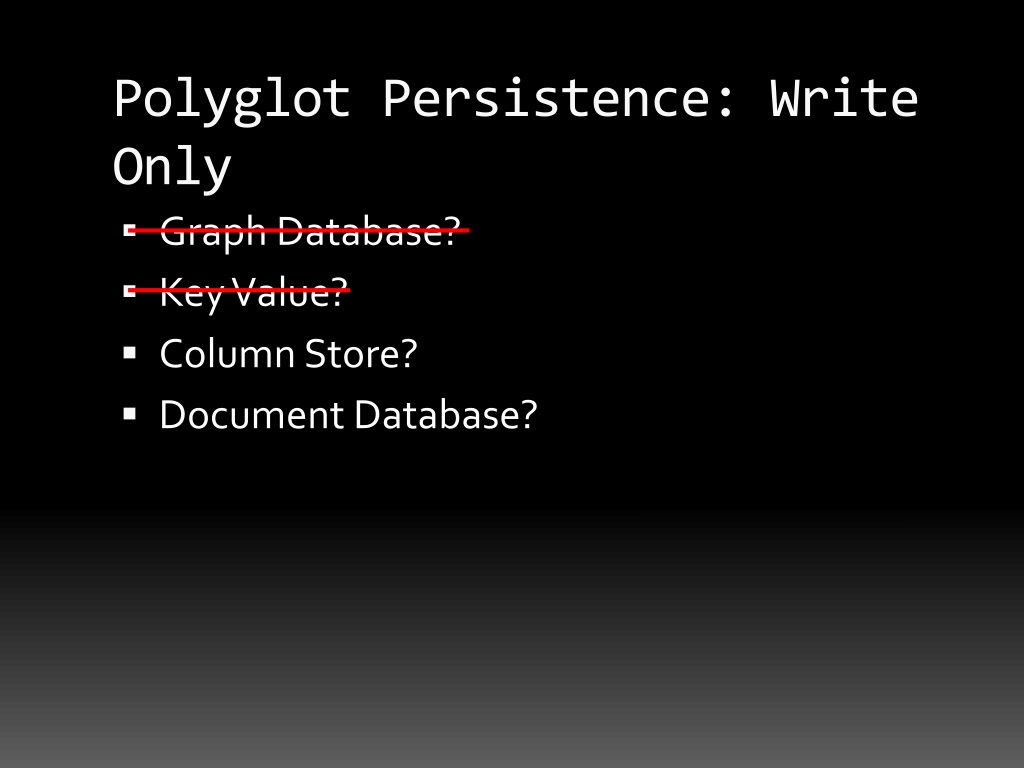Click the word Key in the crossed-out bullet

[x=192, y=294]
